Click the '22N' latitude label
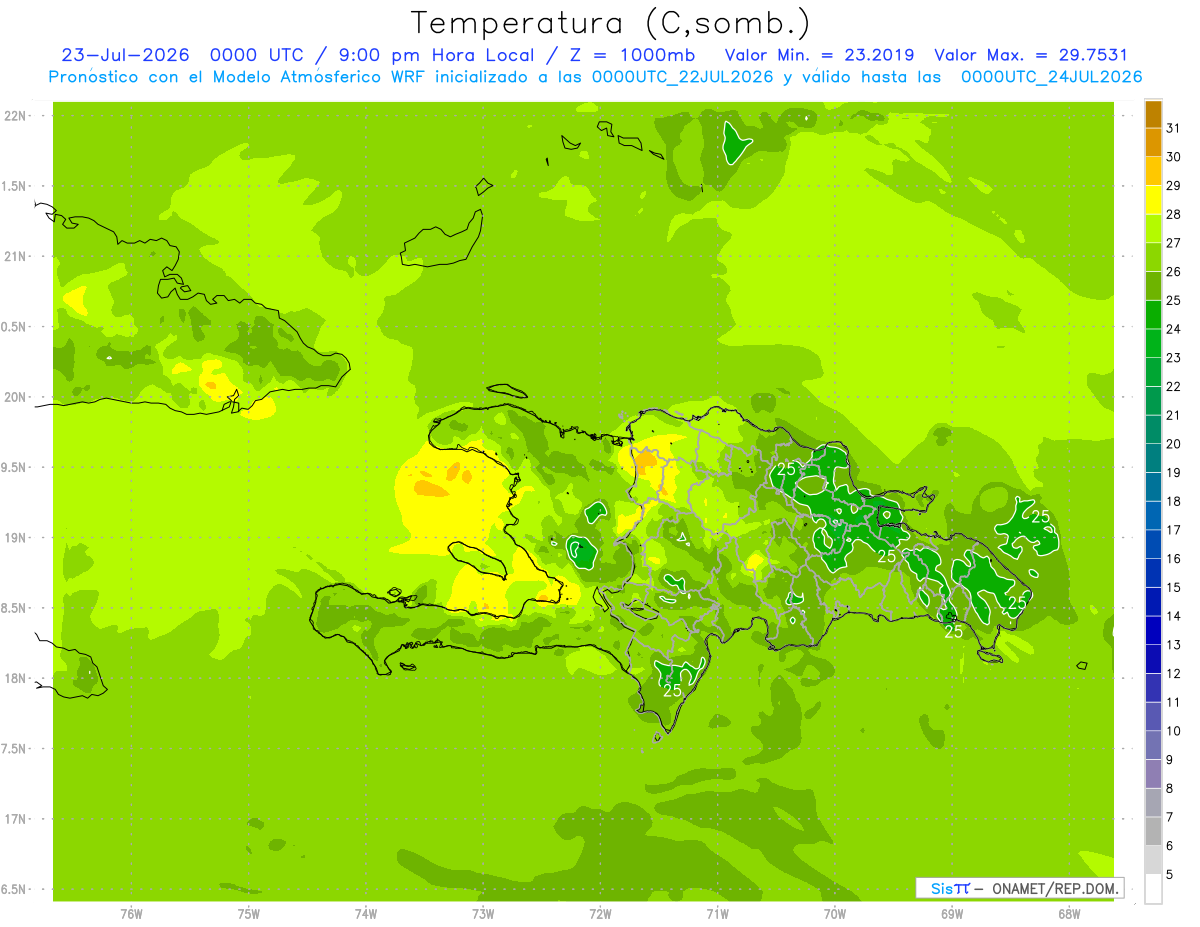This screenshot has height=927, width=1200. (16, 116)
